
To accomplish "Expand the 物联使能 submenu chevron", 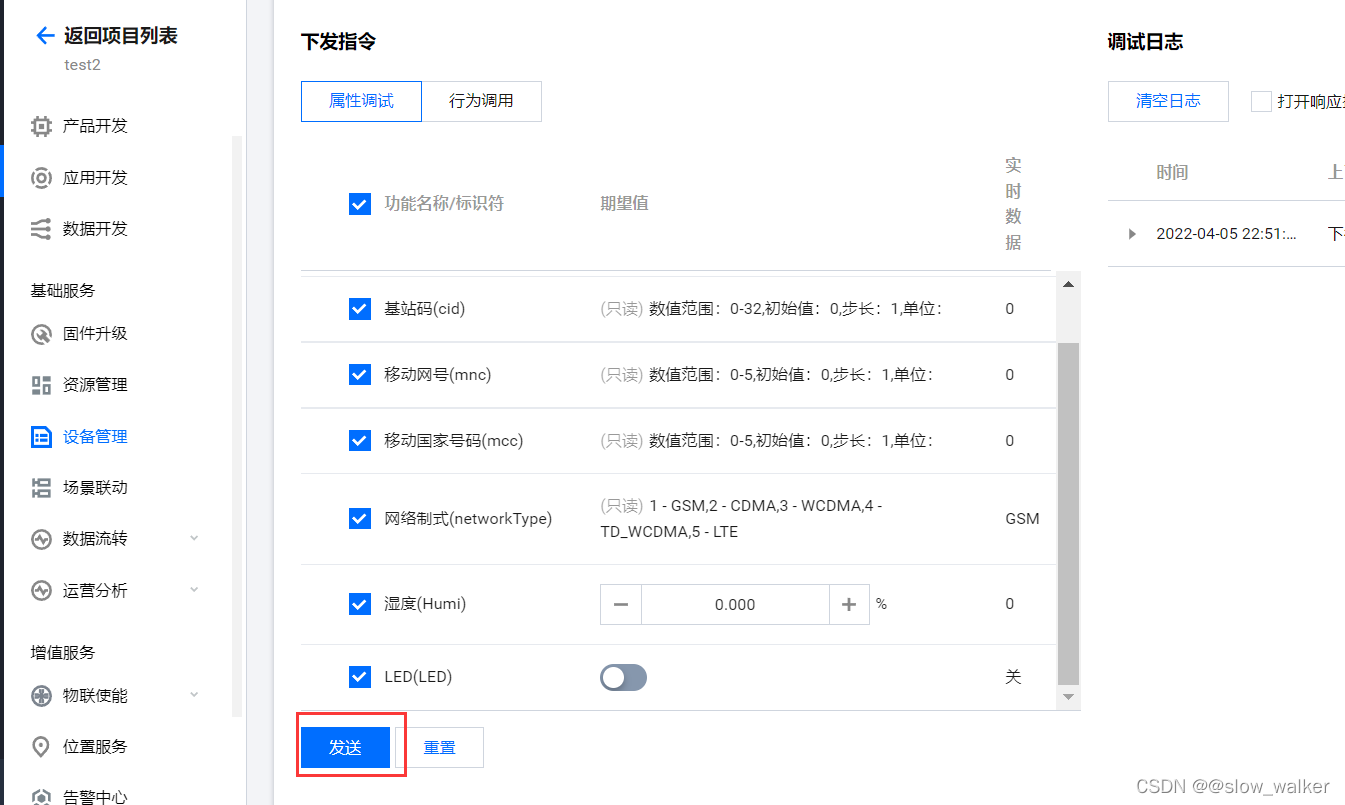I will (x=194, y=695).
